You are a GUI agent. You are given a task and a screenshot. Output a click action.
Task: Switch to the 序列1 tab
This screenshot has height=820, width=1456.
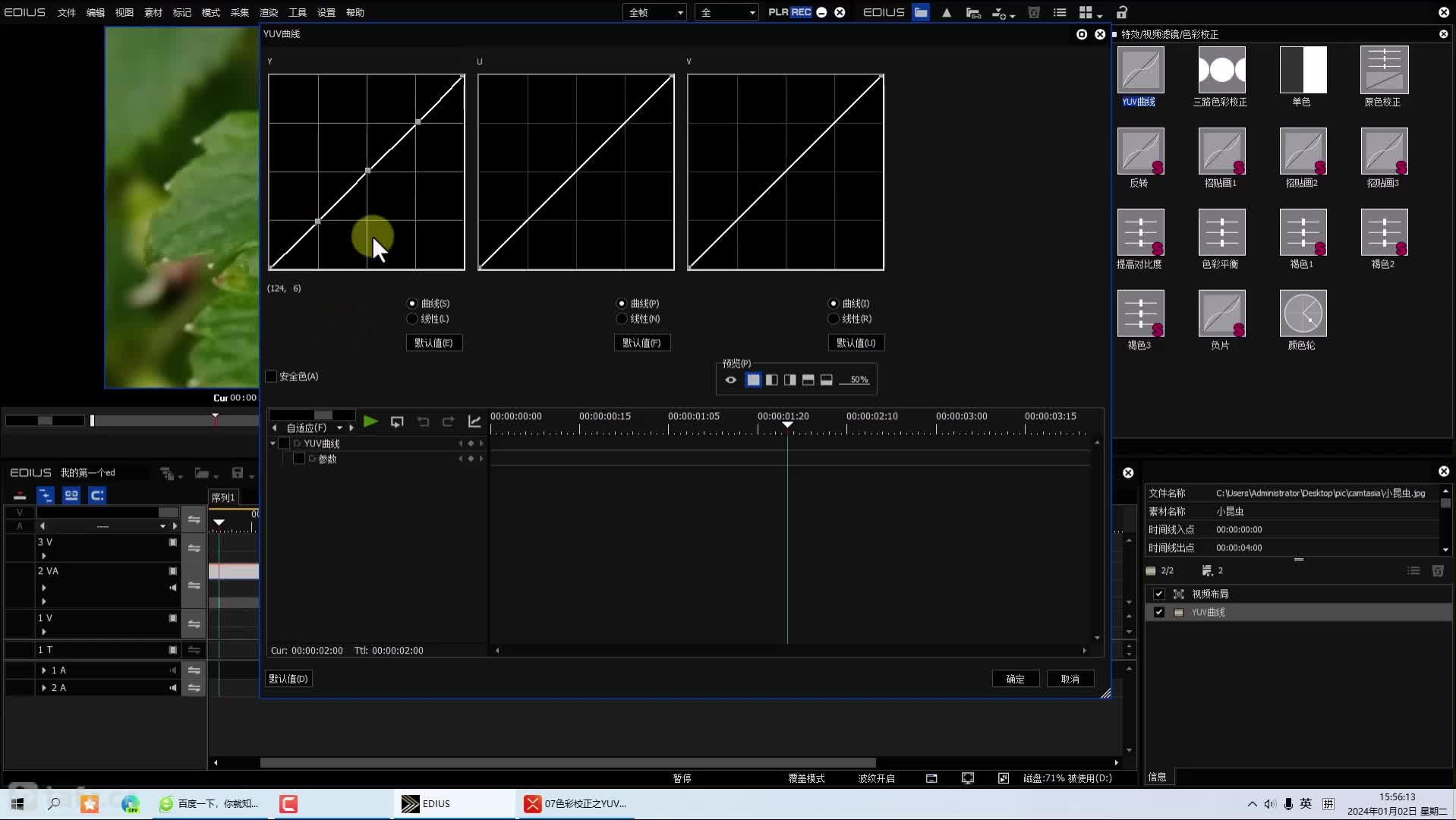(223, 497)
